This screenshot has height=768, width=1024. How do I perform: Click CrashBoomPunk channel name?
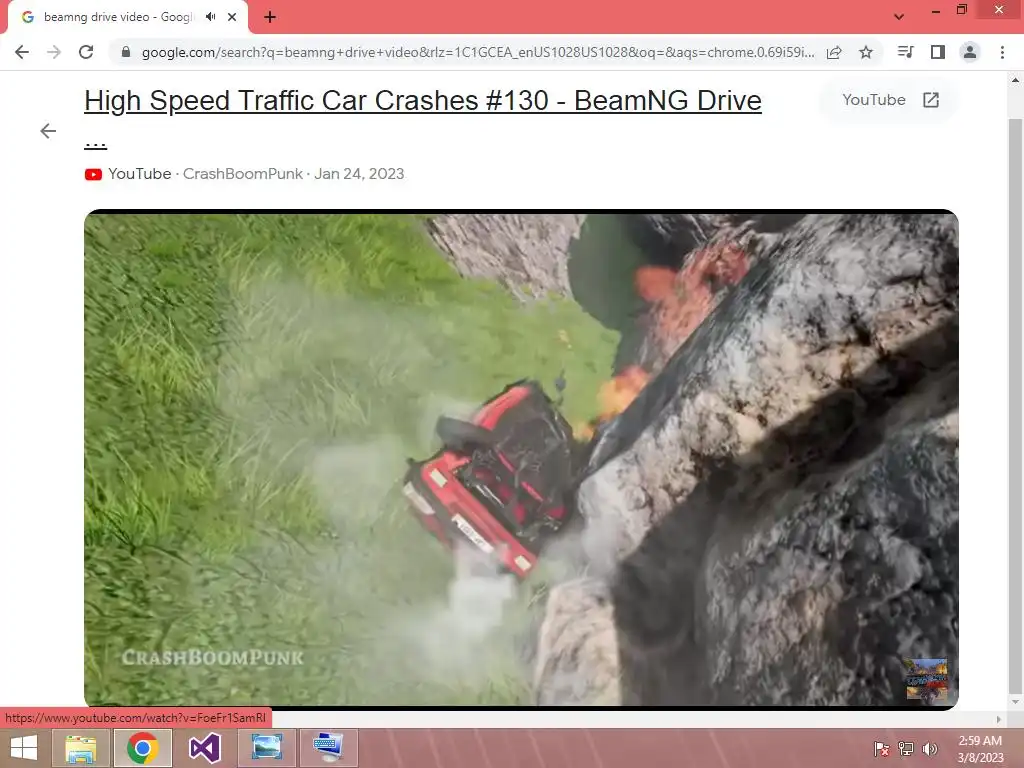pyautogui.click(x=242, y=174)
